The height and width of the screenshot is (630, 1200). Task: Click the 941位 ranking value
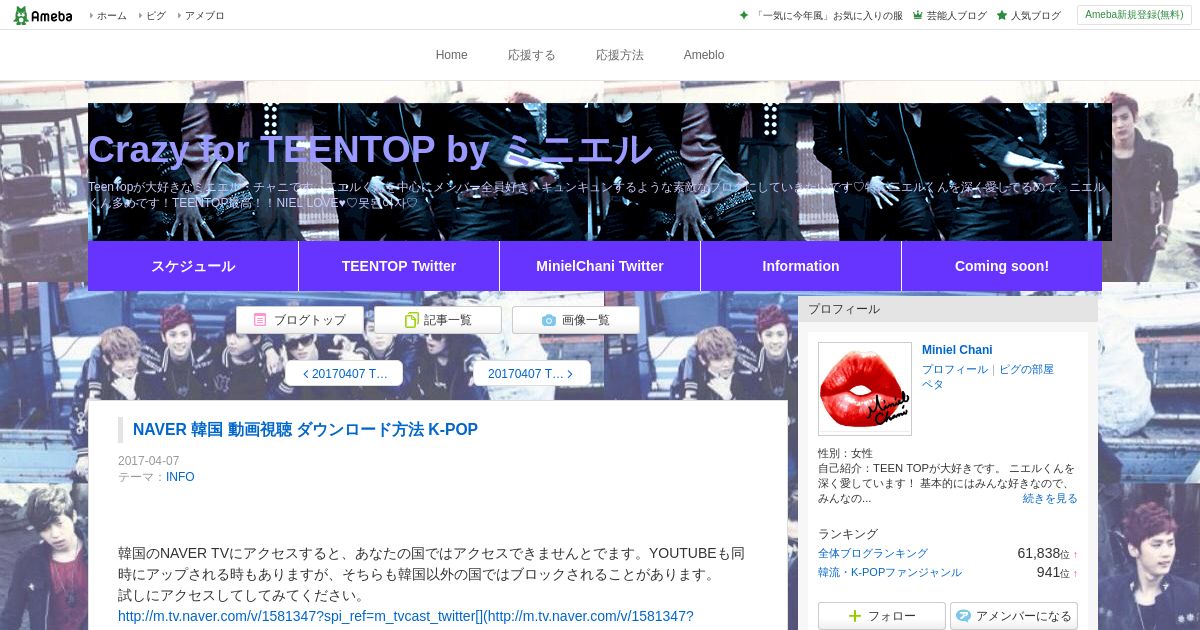point(1053,572)
